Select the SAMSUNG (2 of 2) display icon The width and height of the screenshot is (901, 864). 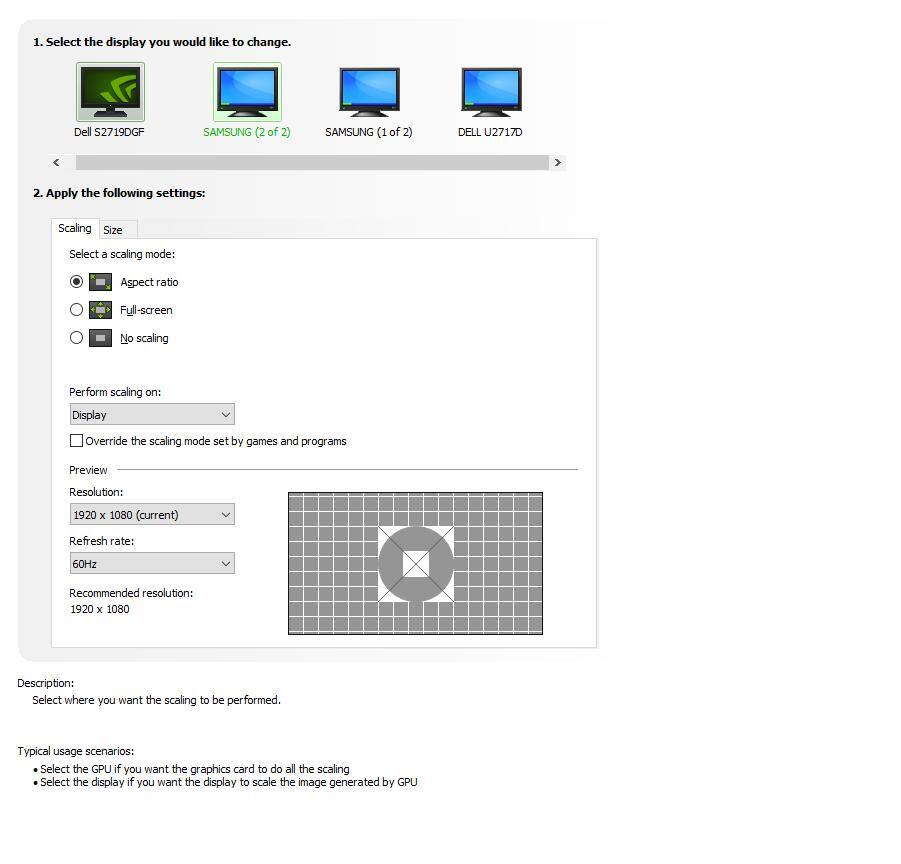(x=247, y=92)
